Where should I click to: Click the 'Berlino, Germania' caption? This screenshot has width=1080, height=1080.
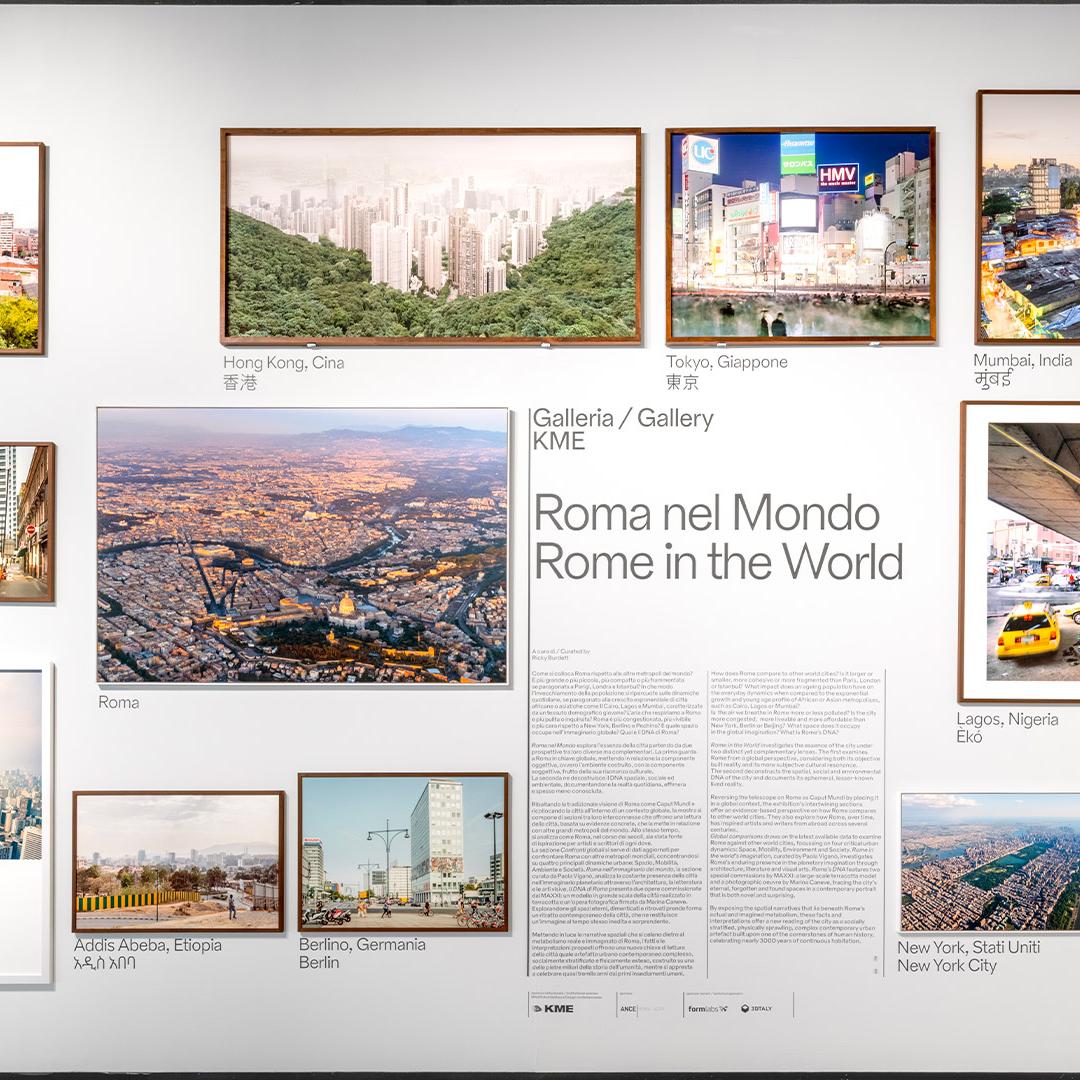[x=362, y=944]
